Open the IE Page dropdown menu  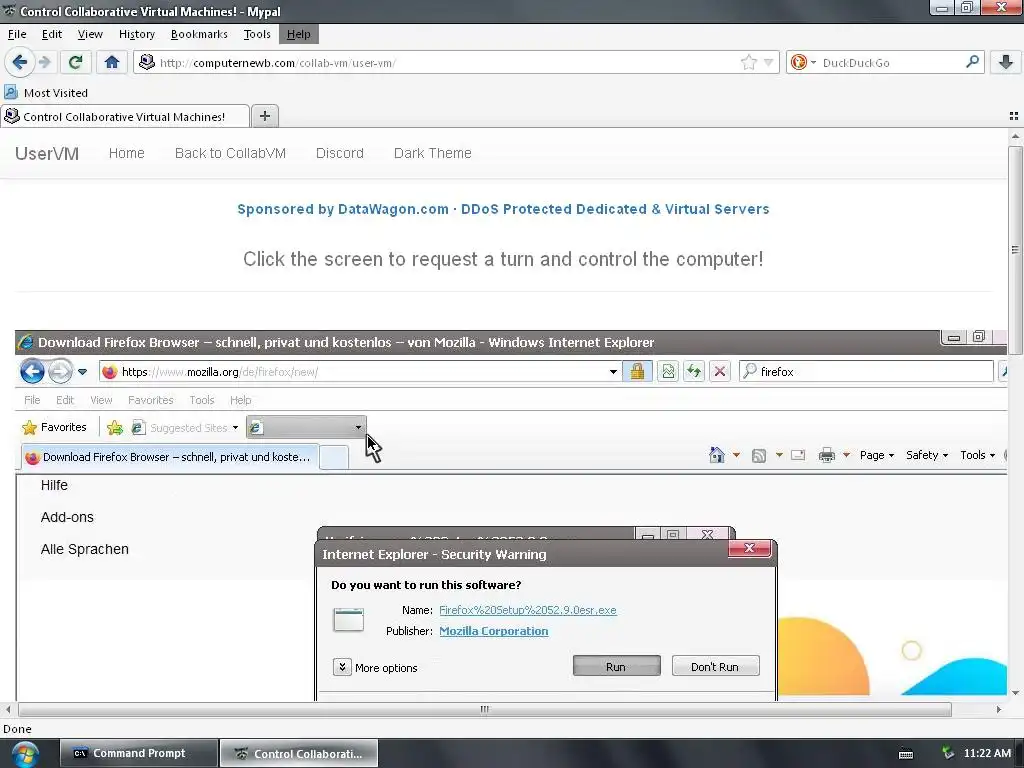click(876, 455)
